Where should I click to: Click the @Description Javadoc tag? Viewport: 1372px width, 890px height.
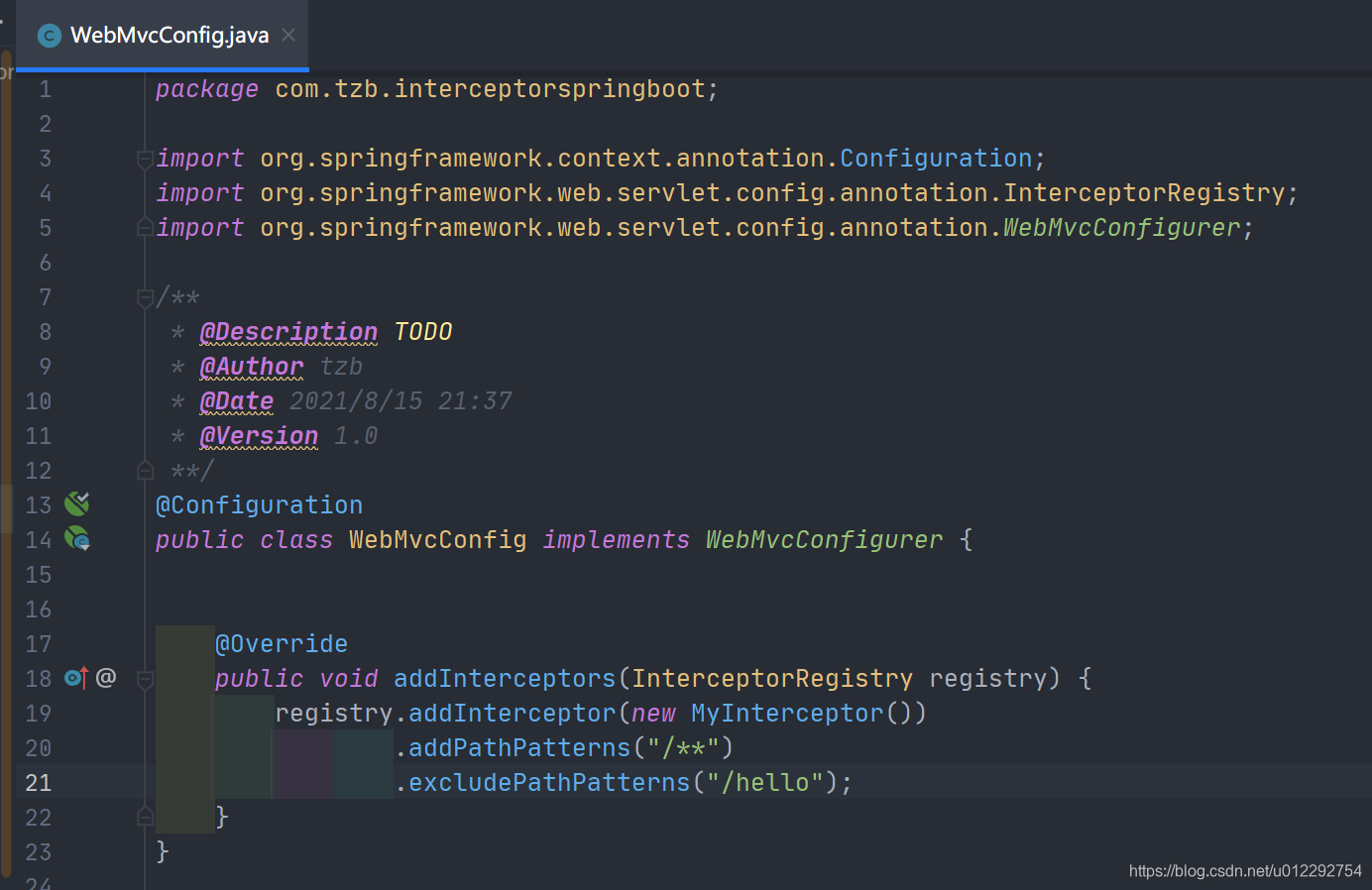288,332
